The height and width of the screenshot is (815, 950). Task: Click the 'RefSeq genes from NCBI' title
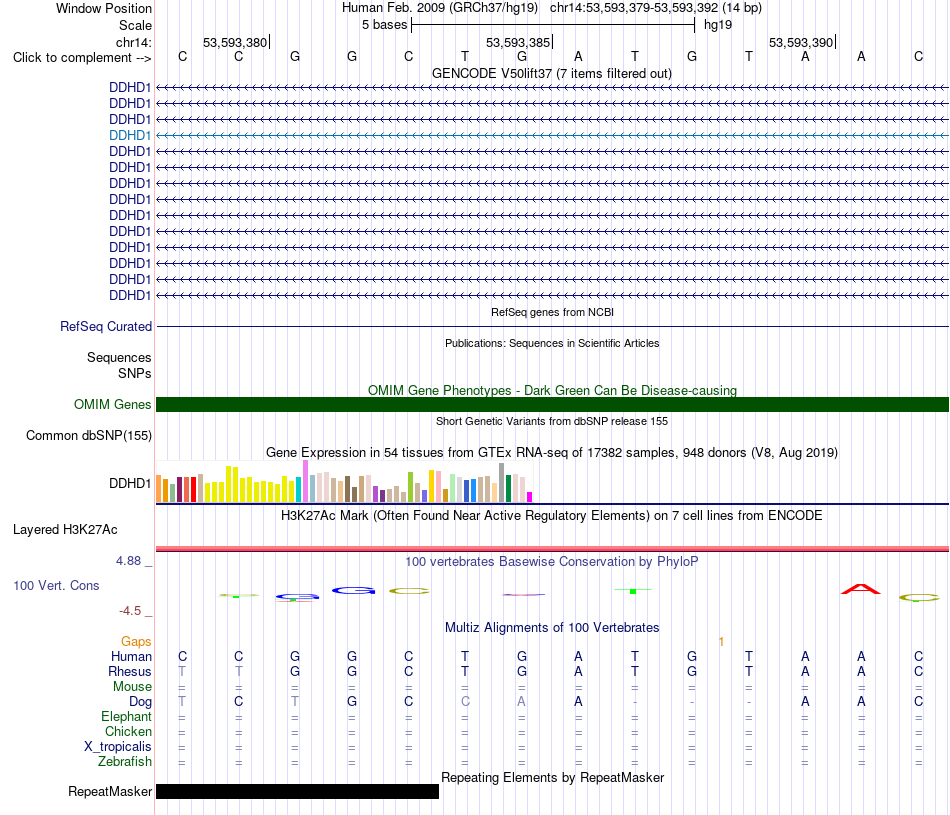tap(552, 312)
